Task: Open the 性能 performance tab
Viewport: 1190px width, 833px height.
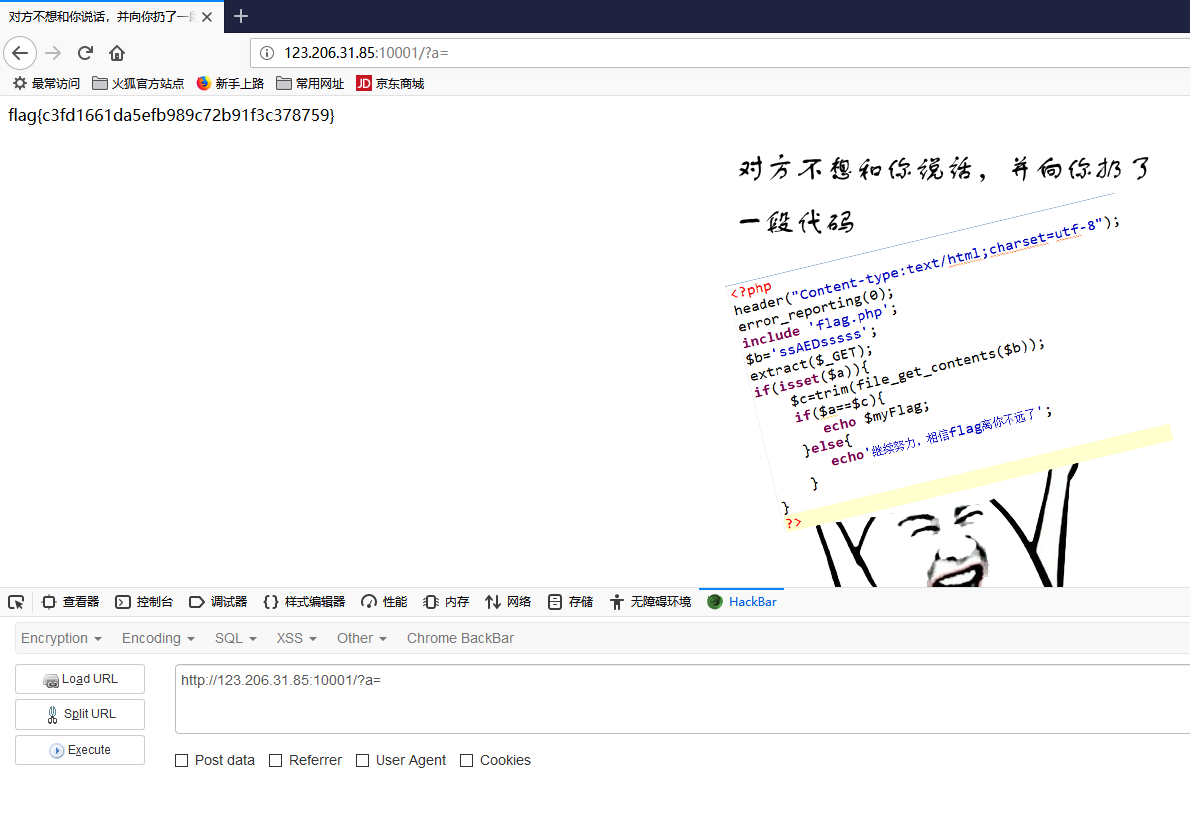Action: tap(384, 602)
